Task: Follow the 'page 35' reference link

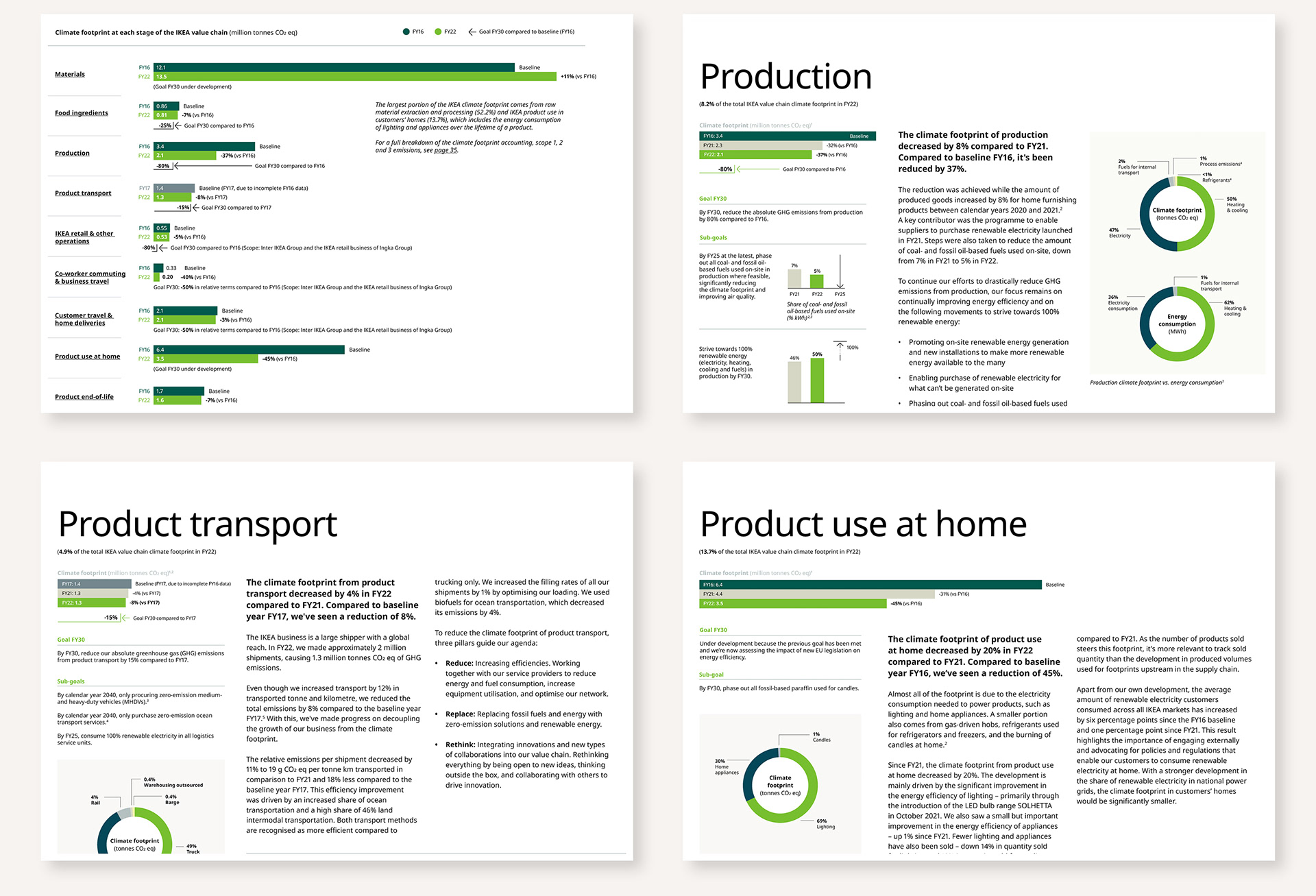Action: coord(446,150)
